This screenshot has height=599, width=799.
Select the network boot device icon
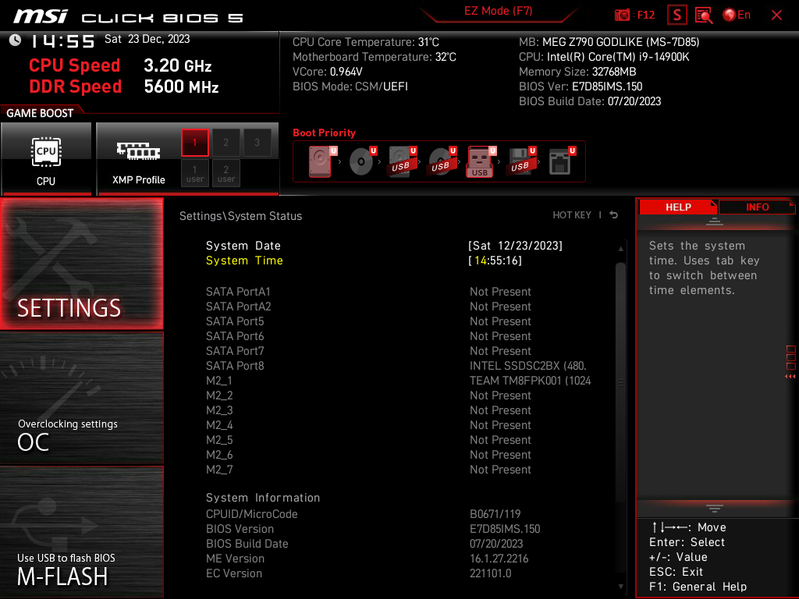click(x=561, y=161)
